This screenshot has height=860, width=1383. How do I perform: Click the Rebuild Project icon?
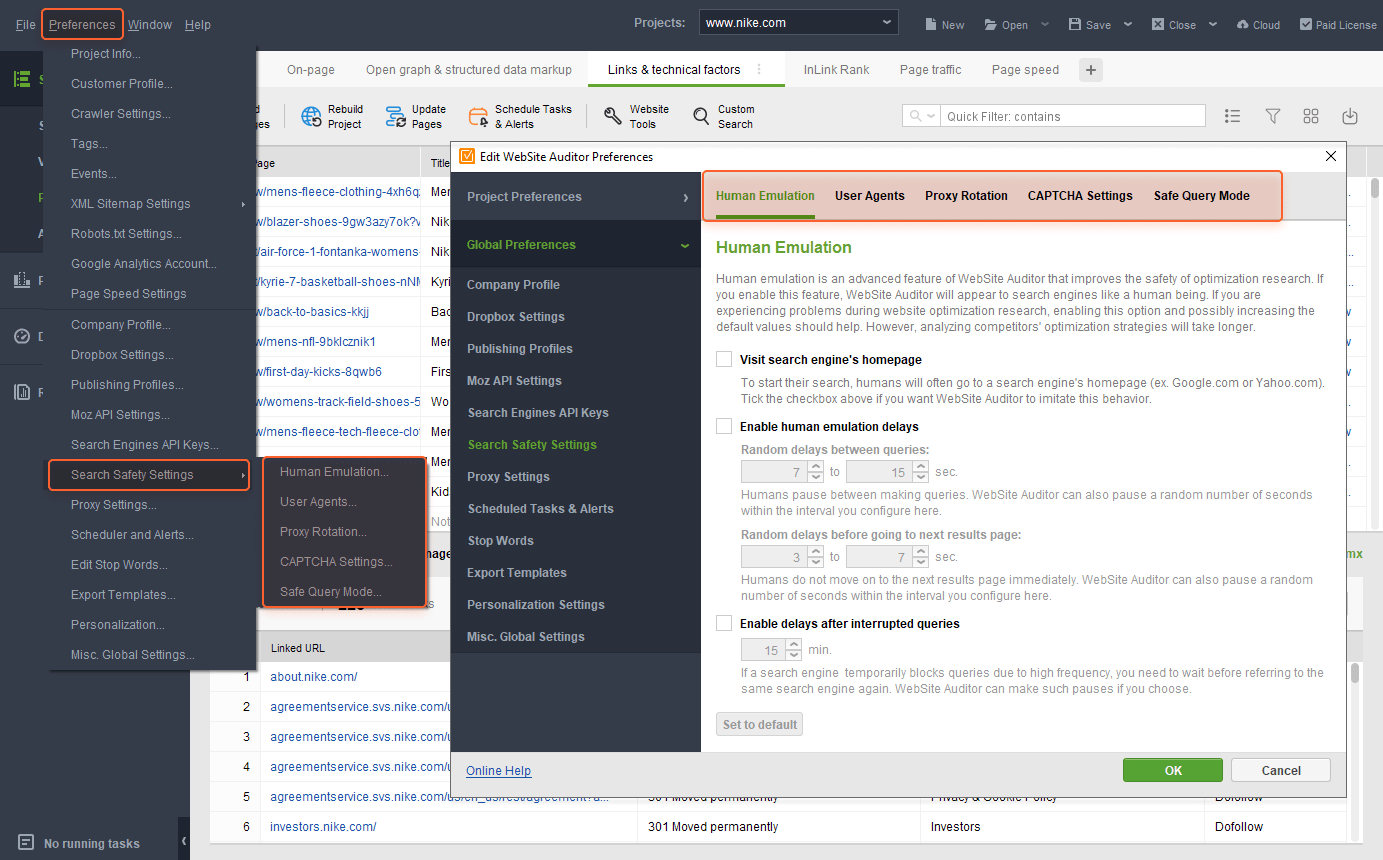coord(311,117)
